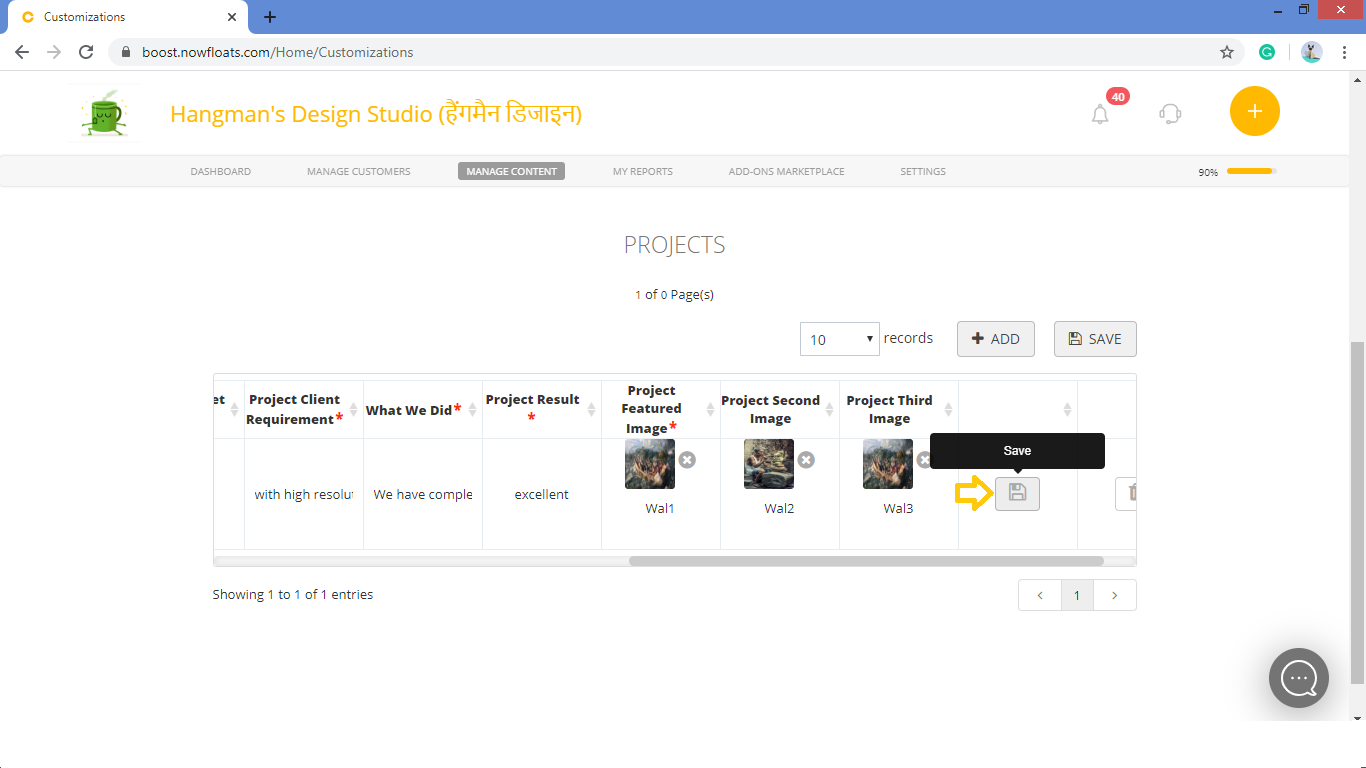Open the records-per-page dropdown
This screenshot has height=768, width=1366.
pyautogui.click(x=839, y=339)
